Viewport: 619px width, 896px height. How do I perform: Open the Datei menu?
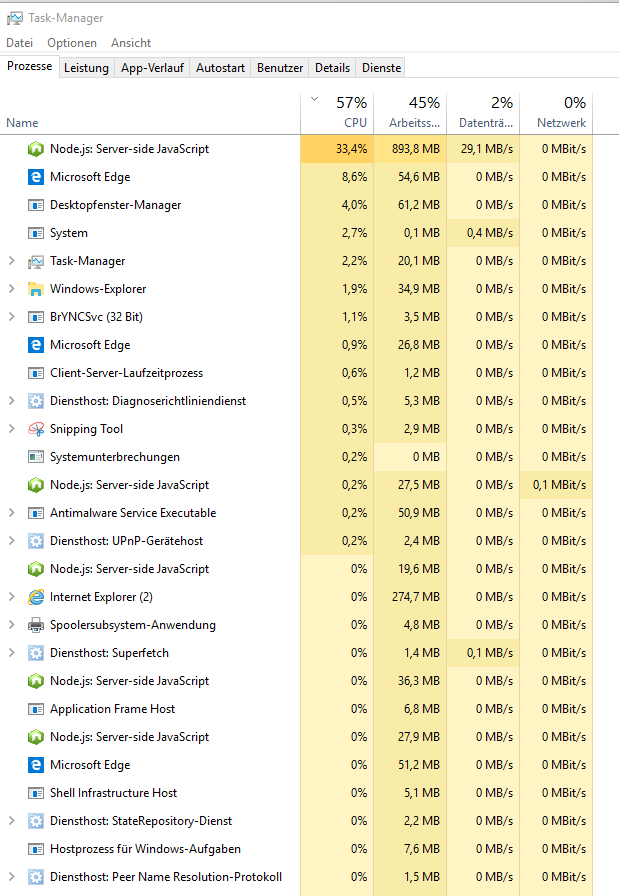coord(19,43)
